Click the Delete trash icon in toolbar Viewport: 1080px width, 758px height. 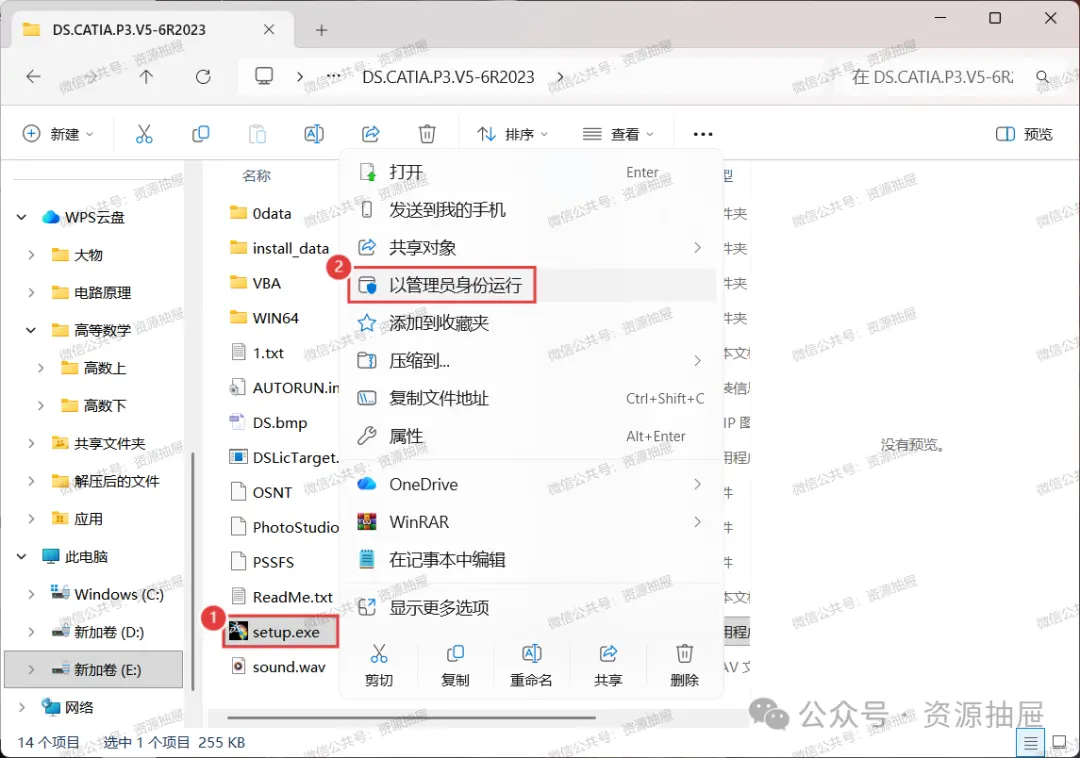(x=427, y=134)
